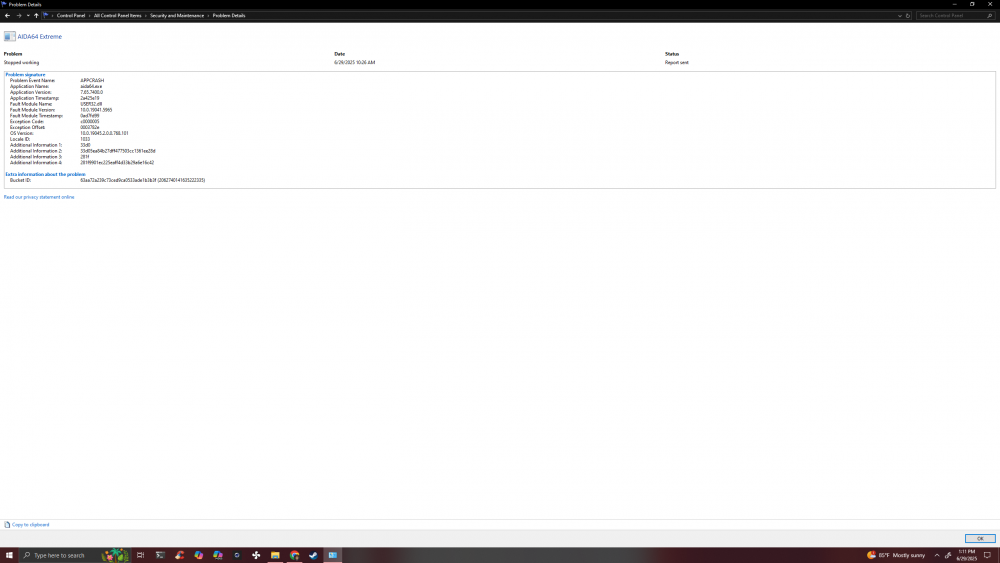Open Task View from the taskbar

140,555
